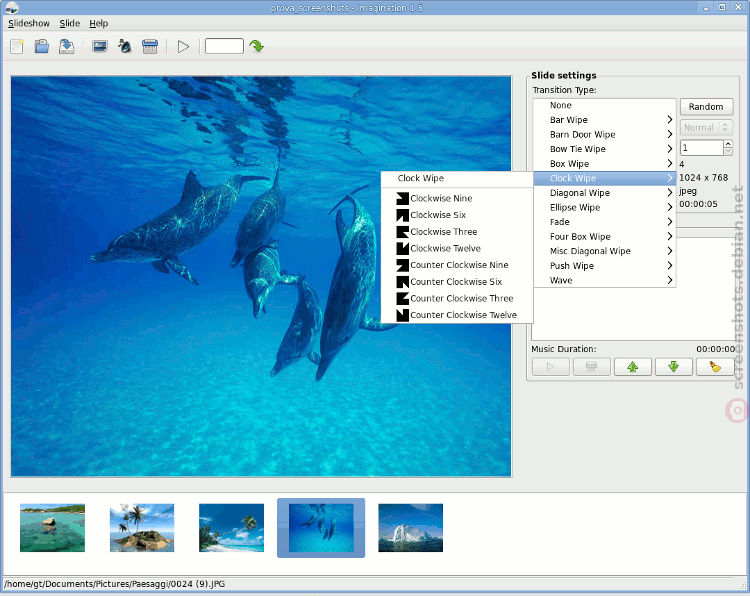Open the Slide menu
Image resolution: width=750 pixels, height=596 pixels.
click(69, 23)
